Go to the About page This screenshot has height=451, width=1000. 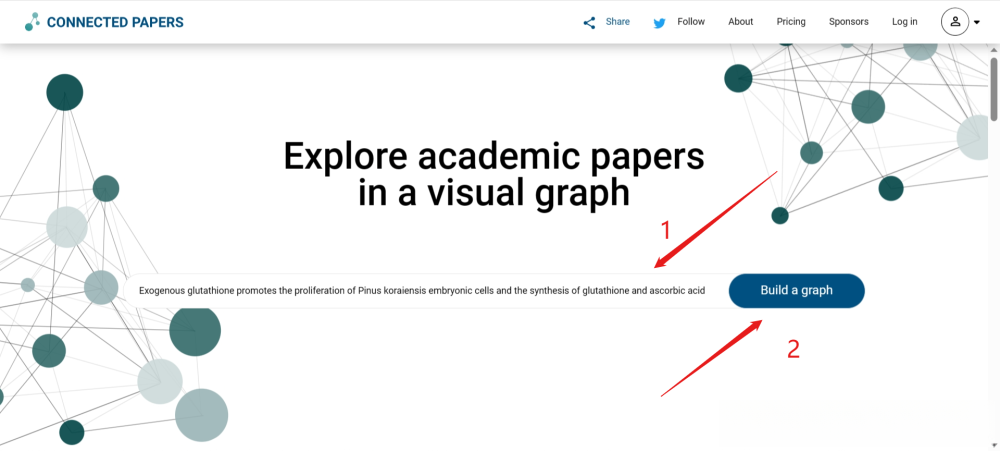click(741, 21)
